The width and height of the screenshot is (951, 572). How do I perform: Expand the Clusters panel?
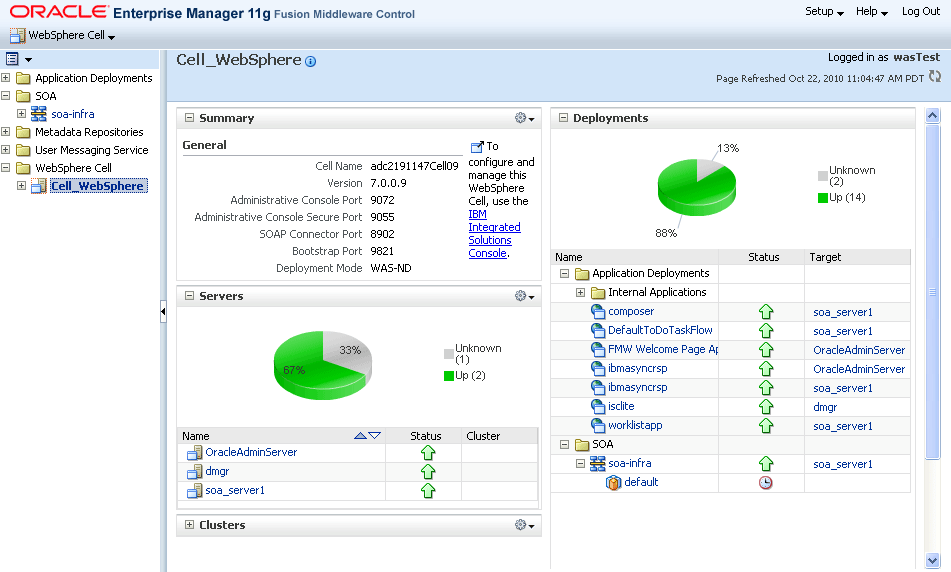click(x=189, y=525)
